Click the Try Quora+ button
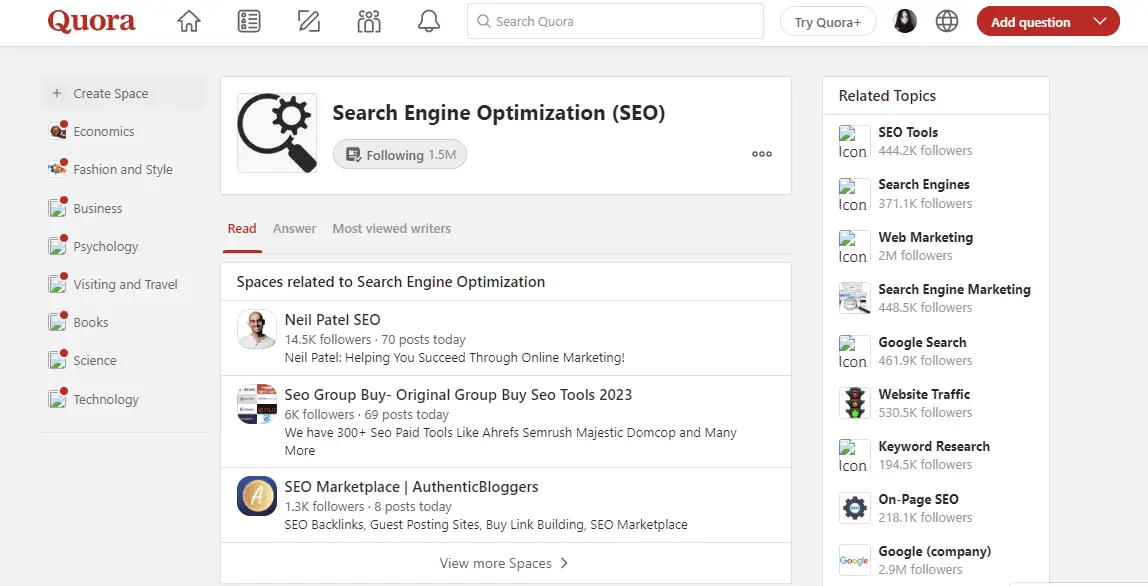The width and height of the screenshot is (1148, 586). coord(828,22)
